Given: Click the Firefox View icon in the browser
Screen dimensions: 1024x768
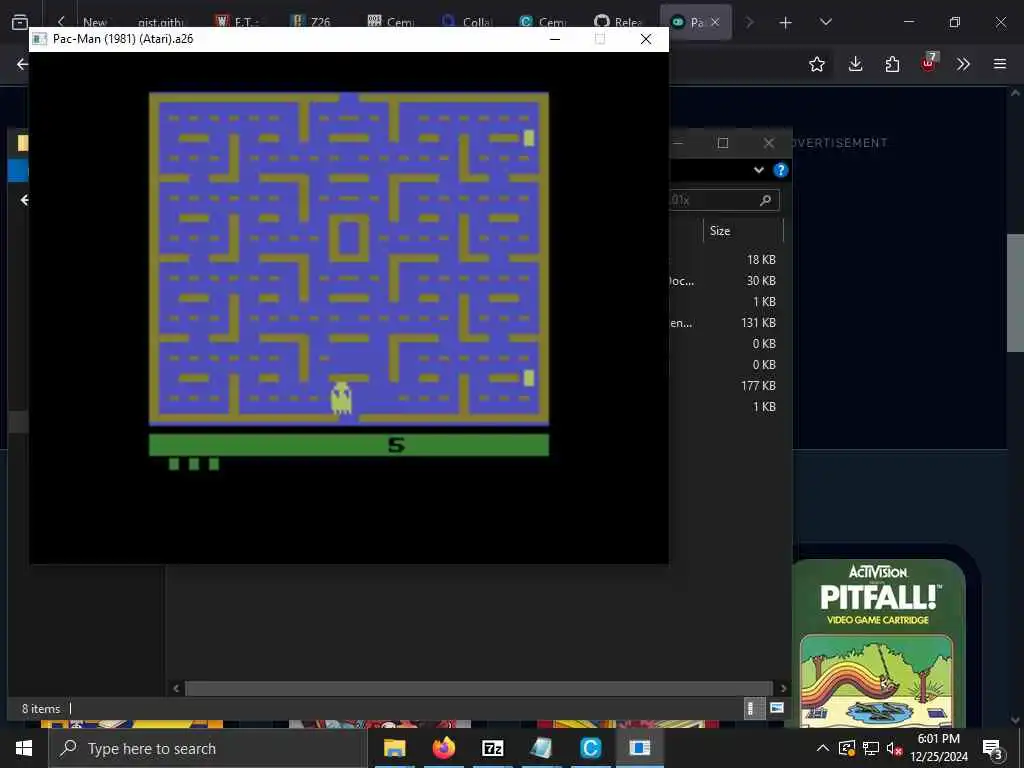Looking at the screenshot, I should 20,22.
